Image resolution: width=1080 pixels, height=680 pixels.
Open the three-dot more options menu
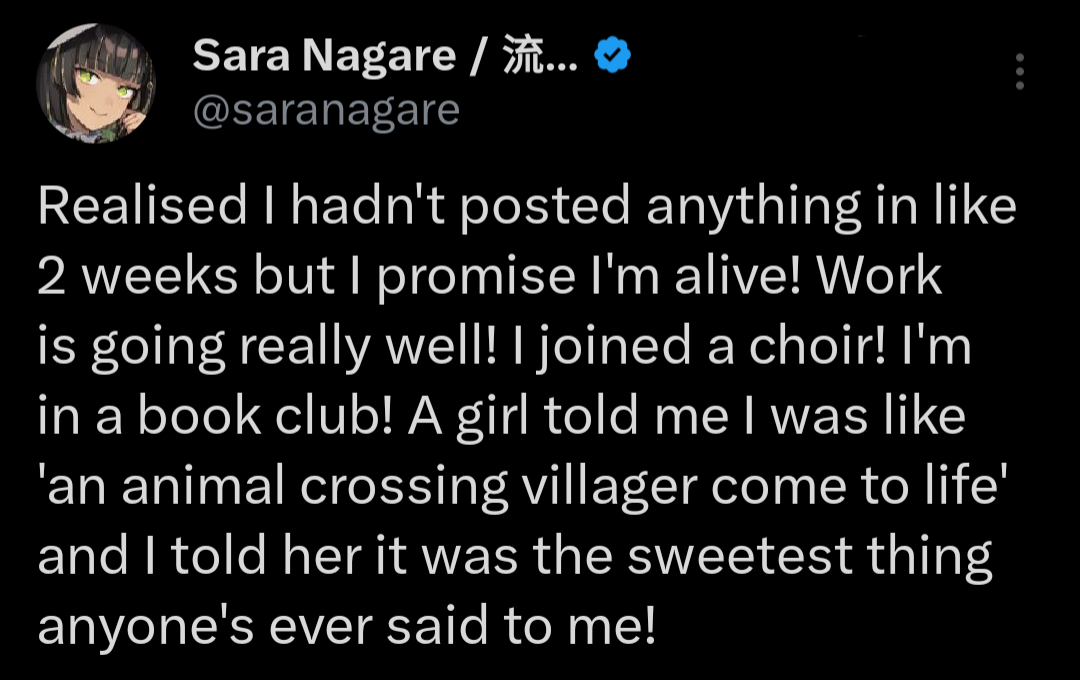tap(1019, 72)
